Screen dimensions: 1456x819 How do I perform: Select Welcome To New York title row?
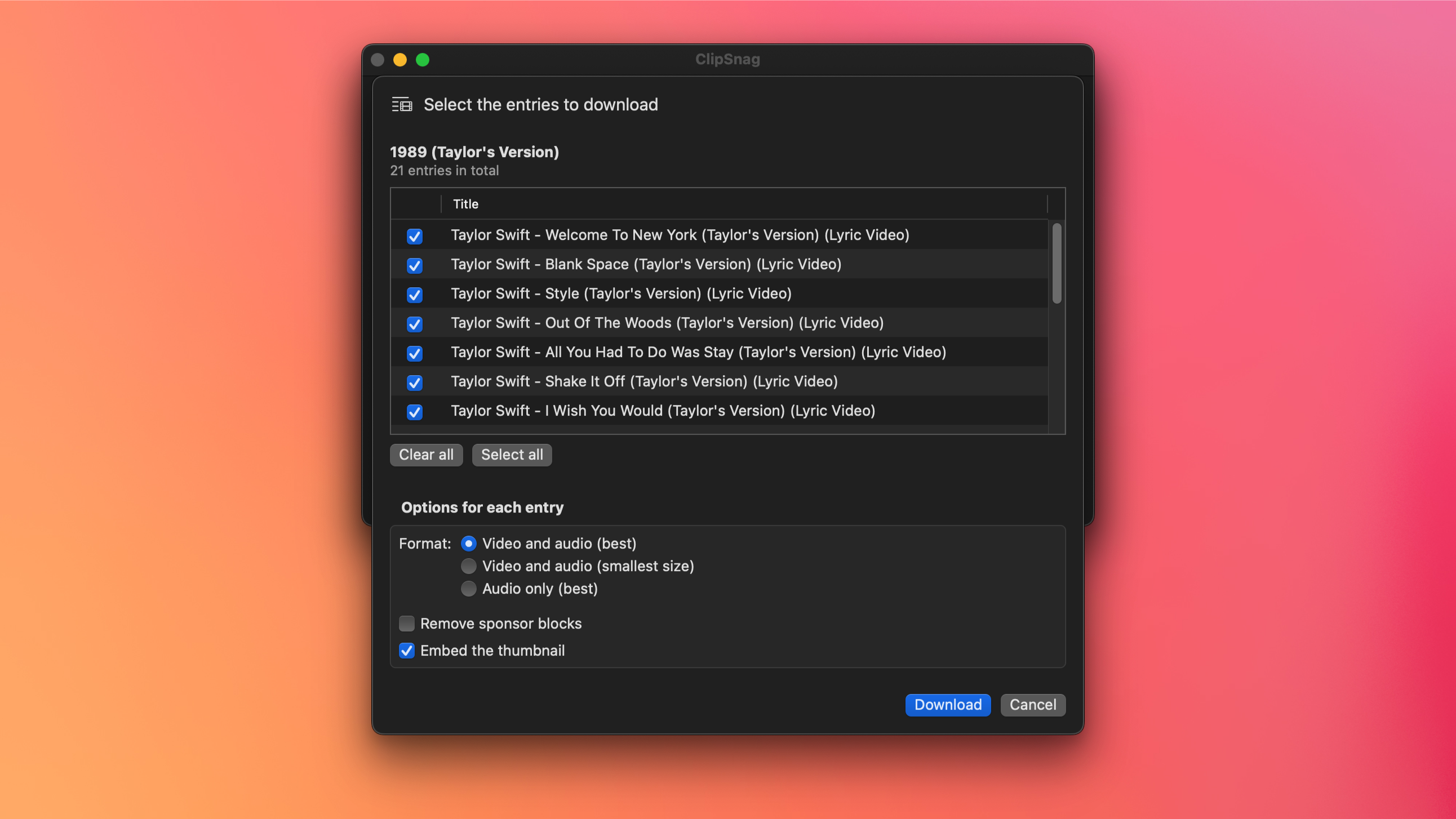click(719, 235)
